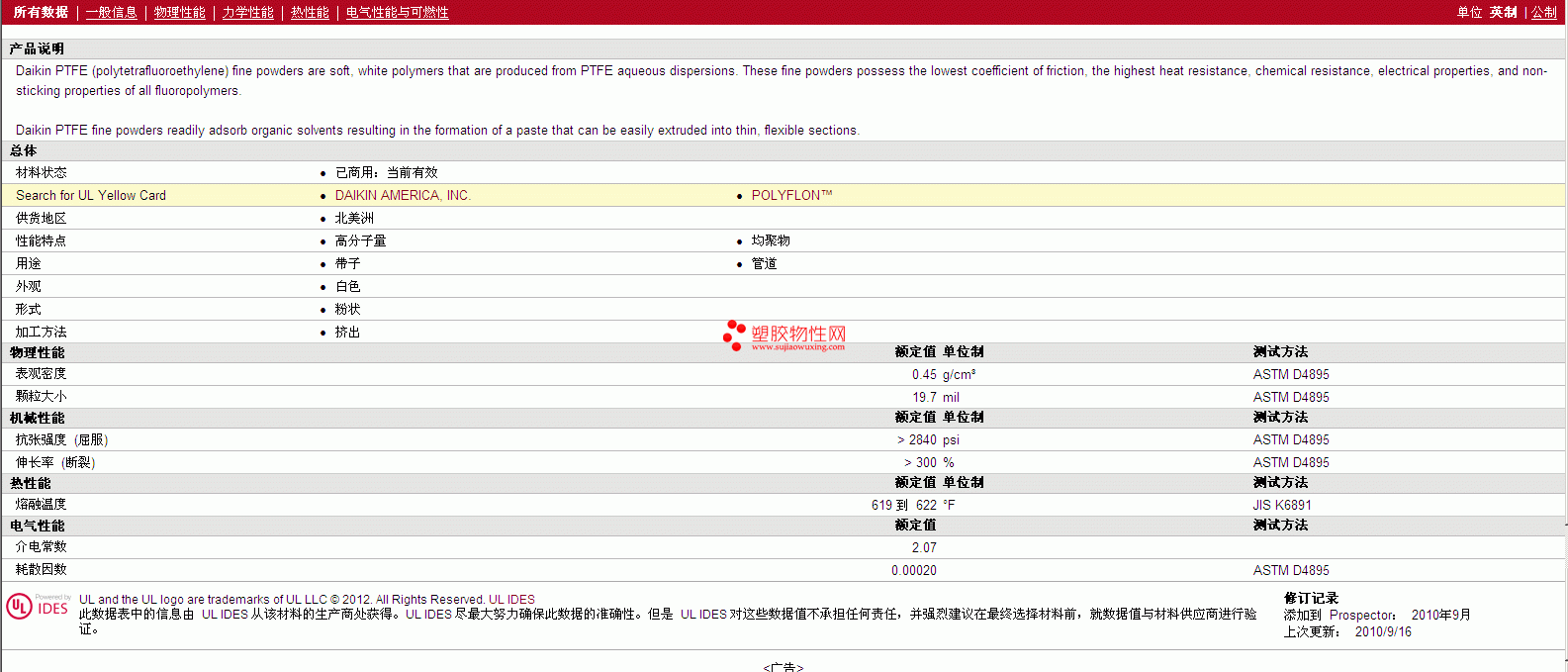This screenshot has width=1568, height=672.
Task: Open the 电气性能与可燃性 tab
Action: coord(397,12)
